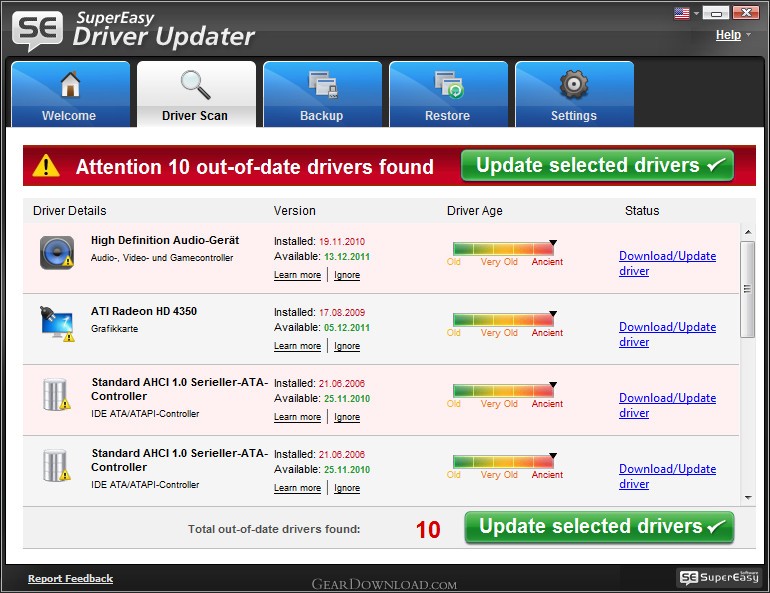Click the yellow warning triangle in red banner
This screenshot has width=770, height=593.
[x=46, y=165]
